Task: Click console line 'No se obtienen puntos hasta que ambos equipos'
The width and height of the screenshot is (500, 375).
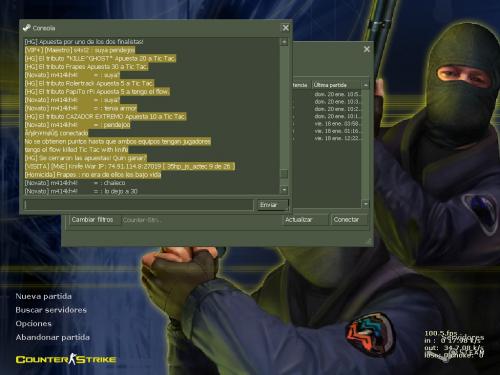Action: pos(118,142)
